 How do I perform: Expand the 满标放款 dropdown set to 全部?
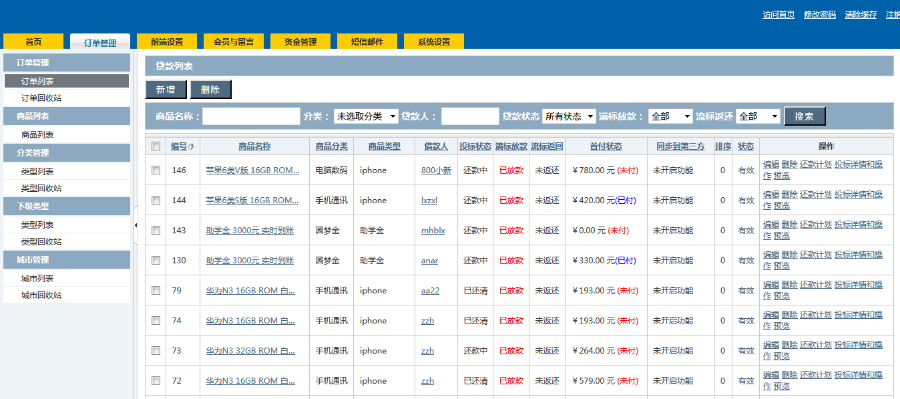670,116
